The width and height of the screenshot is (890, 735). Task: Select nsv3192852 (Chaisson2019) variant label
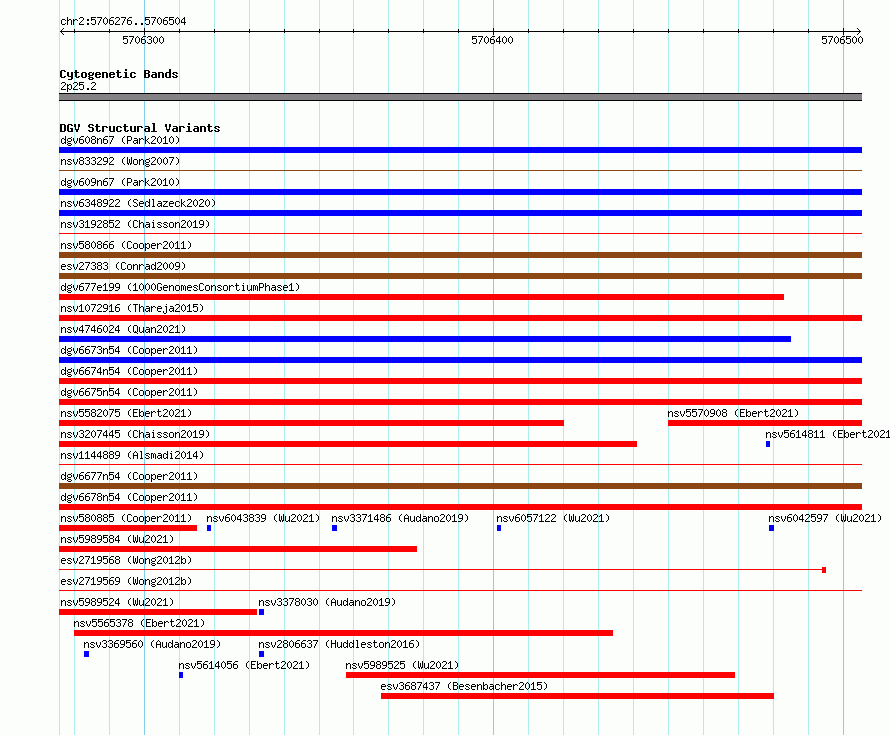(x=135, y=224)
